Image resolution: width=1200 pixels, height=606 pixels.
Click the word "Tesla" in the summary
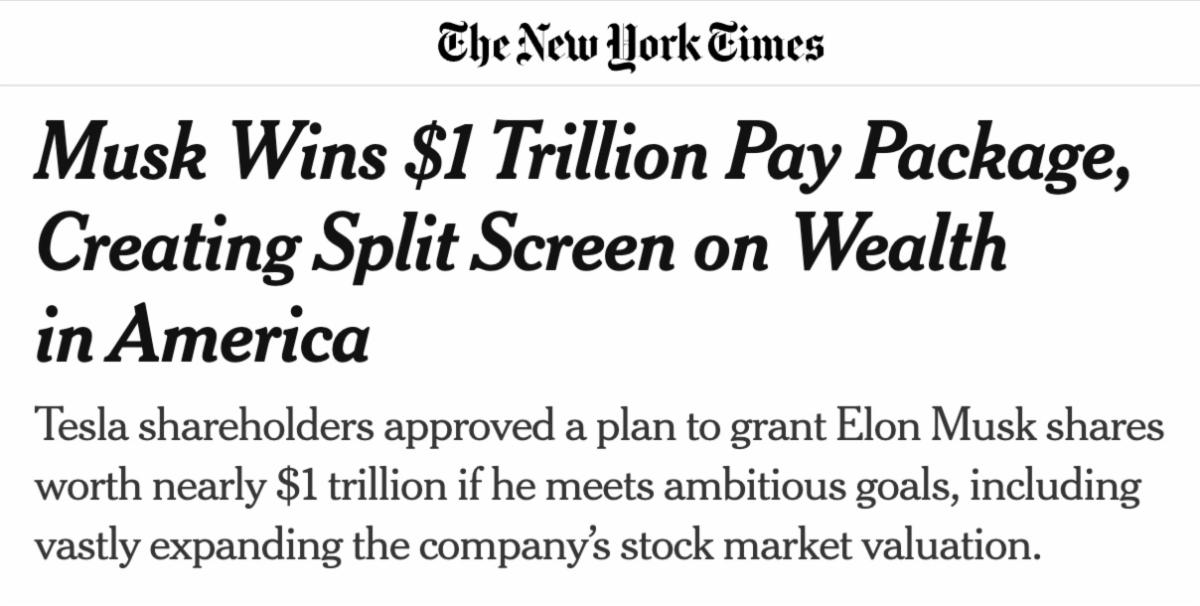click(x=80, y=428)
